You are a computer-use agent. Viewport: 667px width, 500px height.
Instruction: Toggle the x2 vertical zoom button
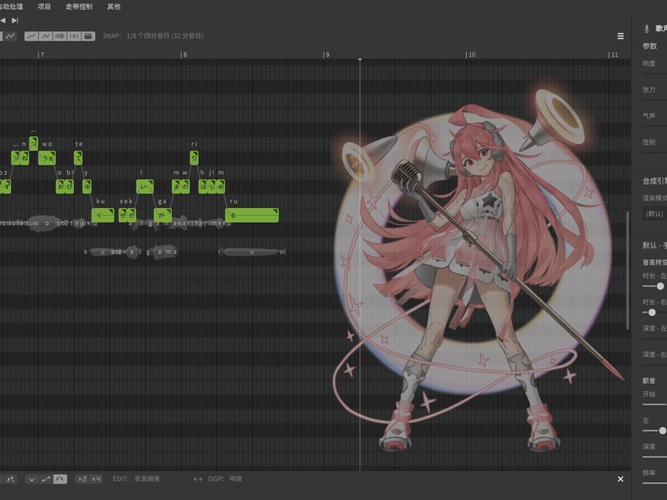click(82, 479)
